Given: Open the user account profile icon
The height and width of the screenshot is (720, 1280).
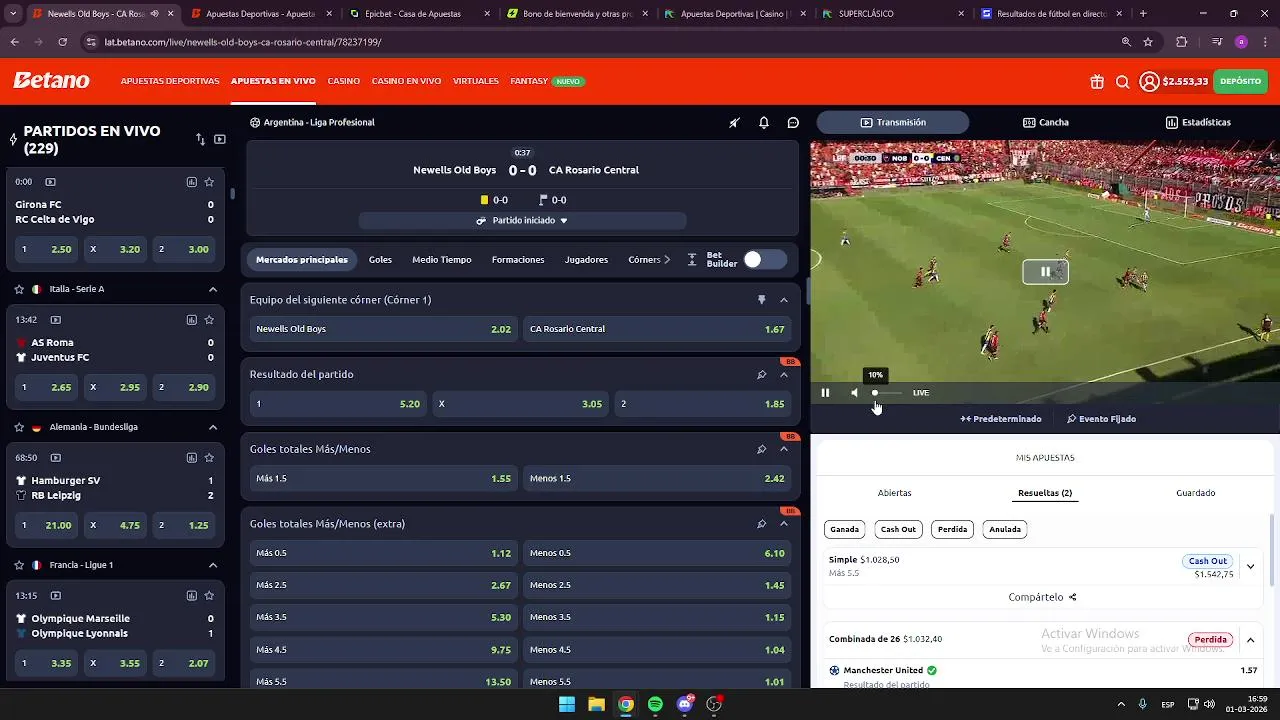Looking at the screenshot, I should point(1149,82).
